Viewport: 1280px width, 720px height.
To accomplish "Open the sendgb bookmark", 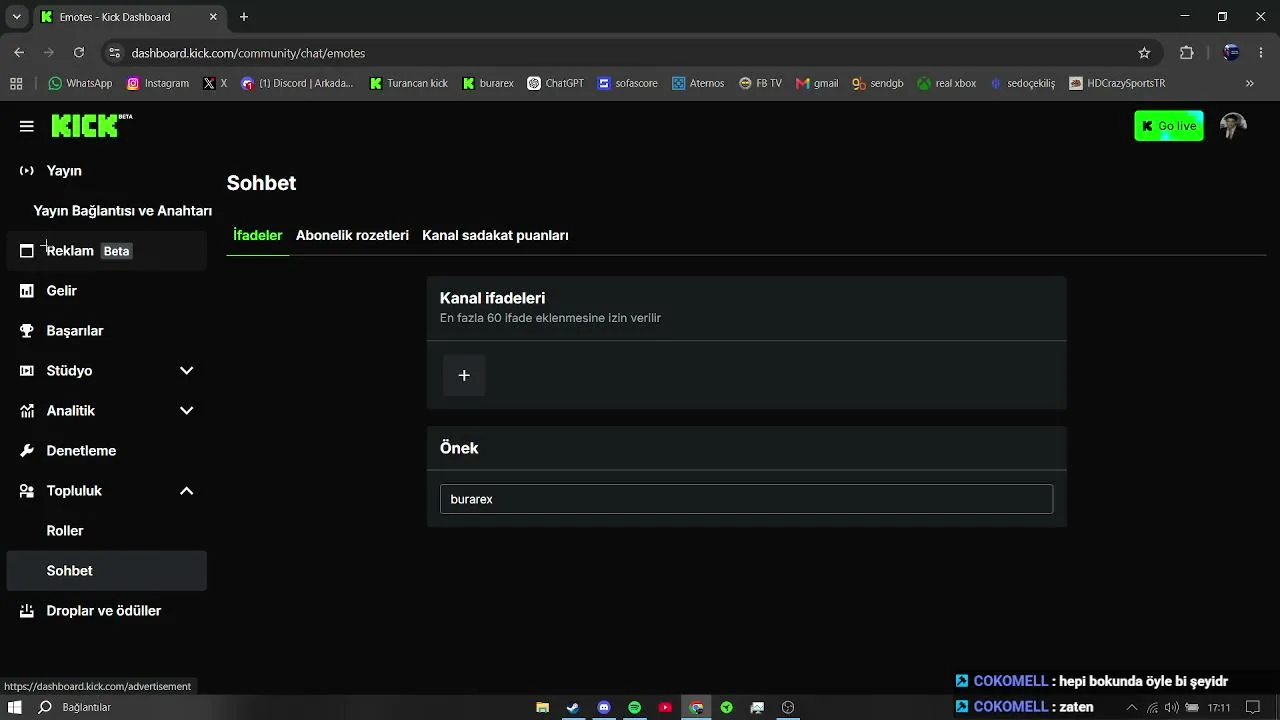I will (x=878, y=83).
